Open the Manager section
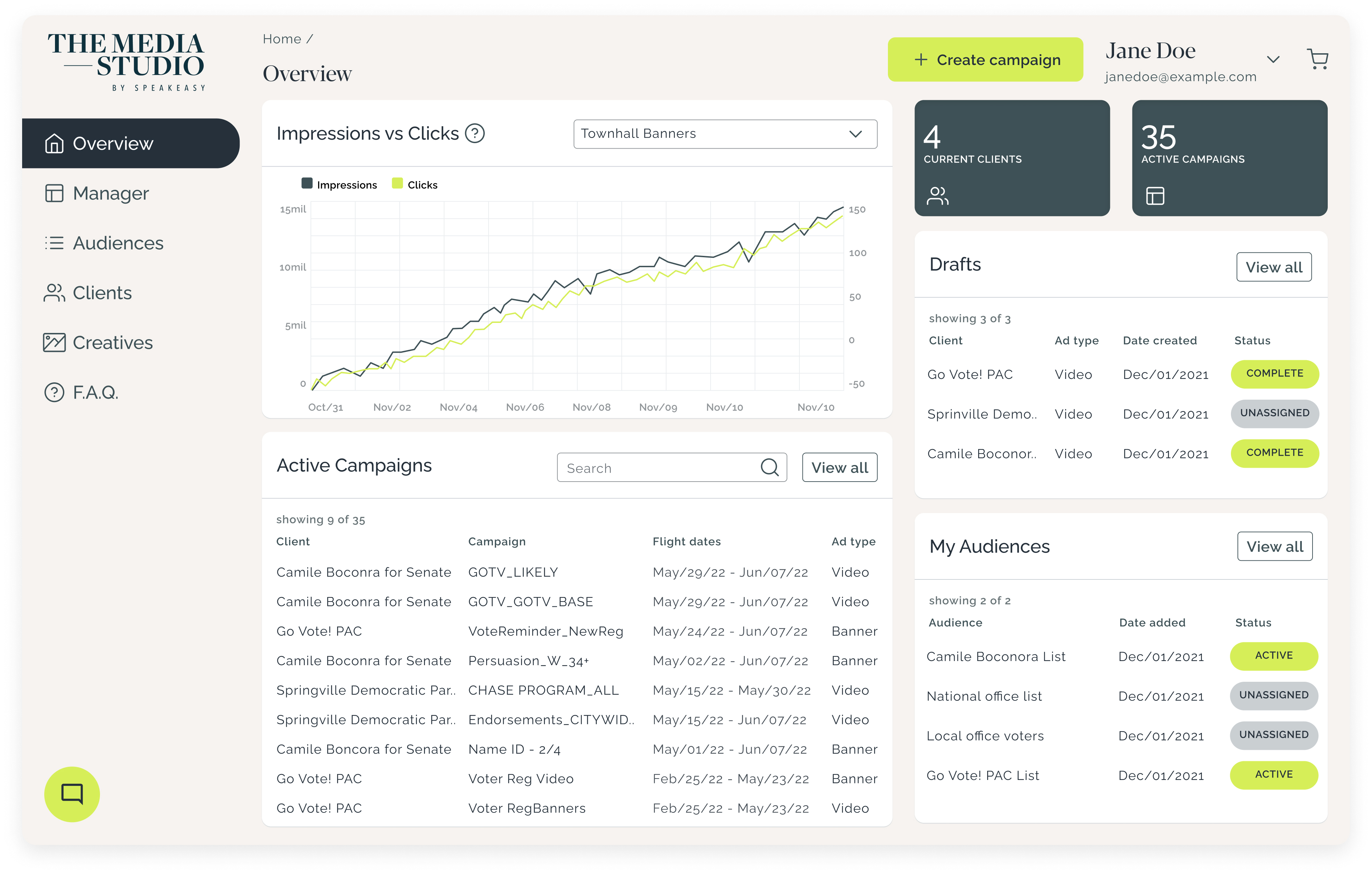The height and width of the screenshot is (874, 1372). point(111,193)
